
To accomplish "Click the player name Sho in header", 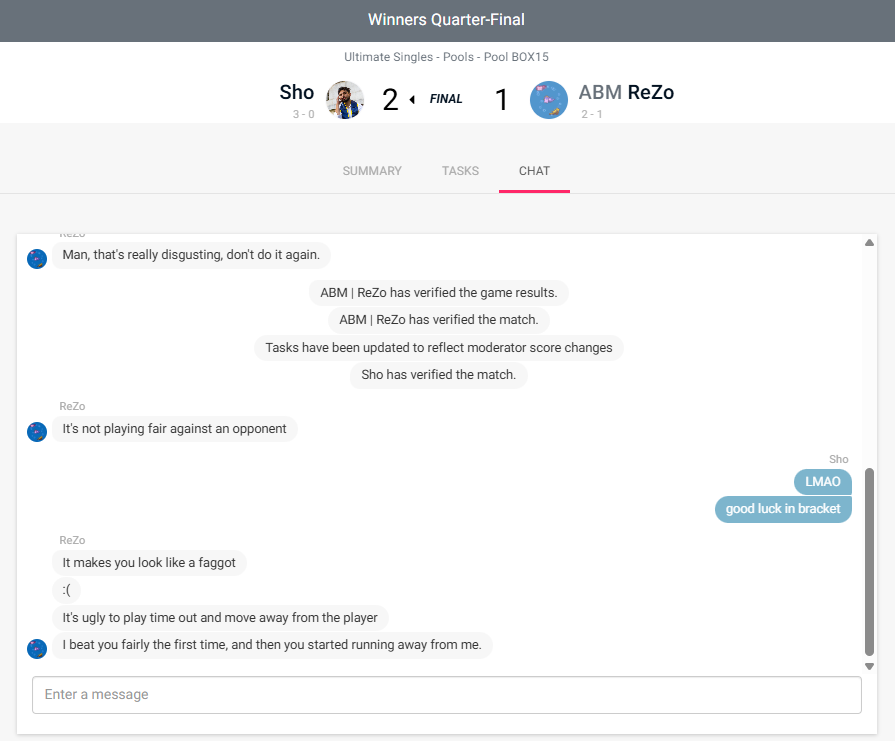I will coord(297,92).
